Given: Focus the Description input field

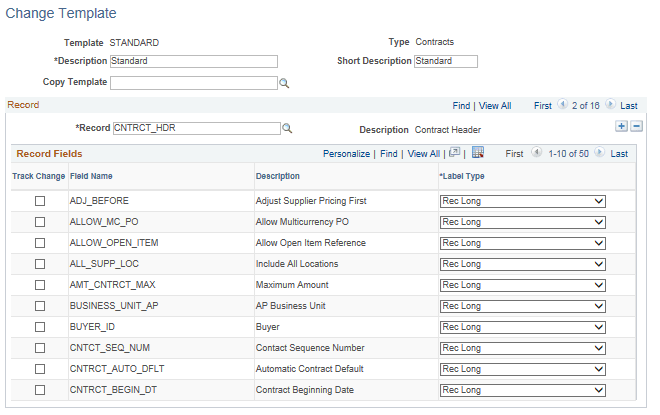Looking at the screenshot, I should click(x=194, y=61).
